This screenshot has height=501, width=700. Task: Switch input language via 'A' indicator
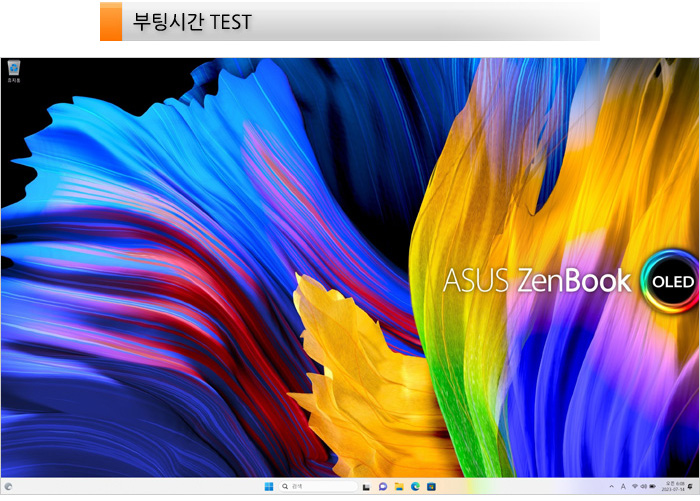pos(623,487)
